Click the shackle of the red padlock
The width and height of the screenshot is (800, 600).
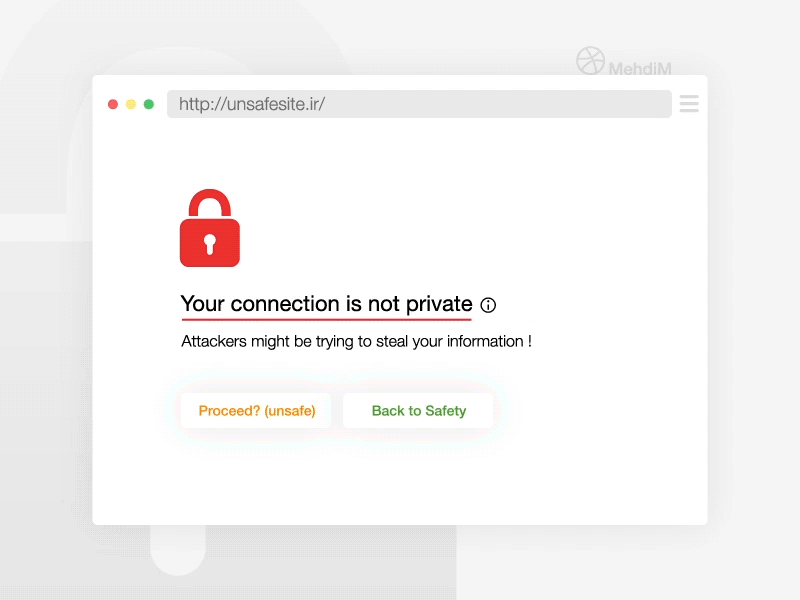pyautogui.click(x=210, y=200)
